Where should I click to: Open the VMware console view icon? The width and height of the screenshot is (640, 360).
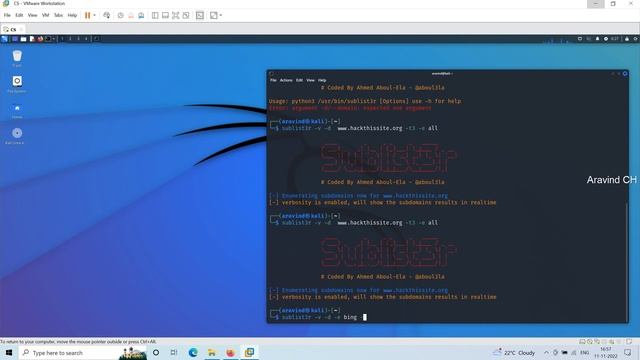pyautogui.click(x=200, y=16)
